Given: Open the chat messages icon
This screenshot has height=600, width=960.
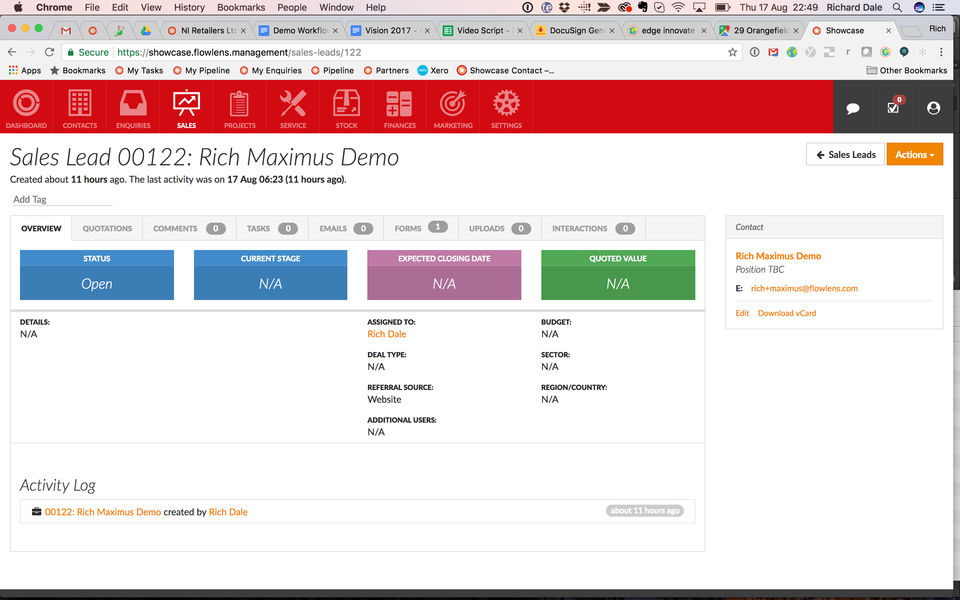Looking at the screenshot, I should coord(852,108).
